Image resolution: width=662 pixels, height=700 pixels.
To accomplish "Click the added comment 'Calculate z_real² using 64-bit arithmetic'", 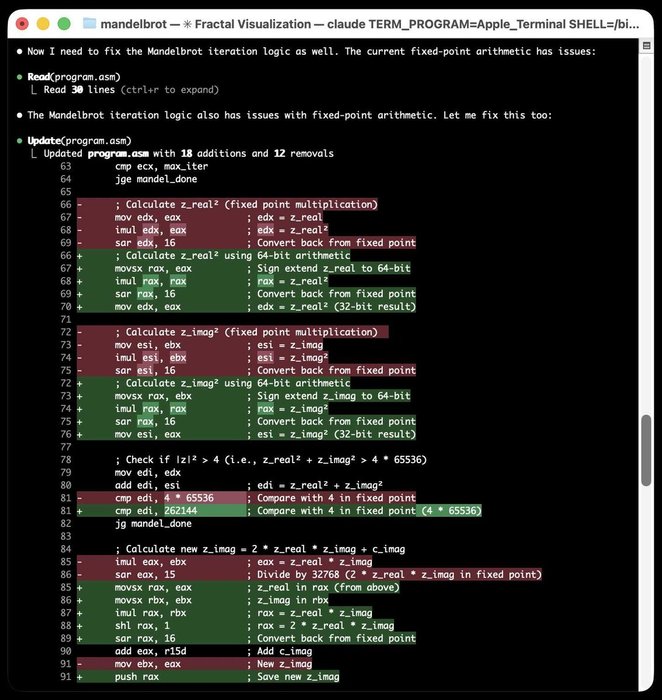I will point(232,256).
